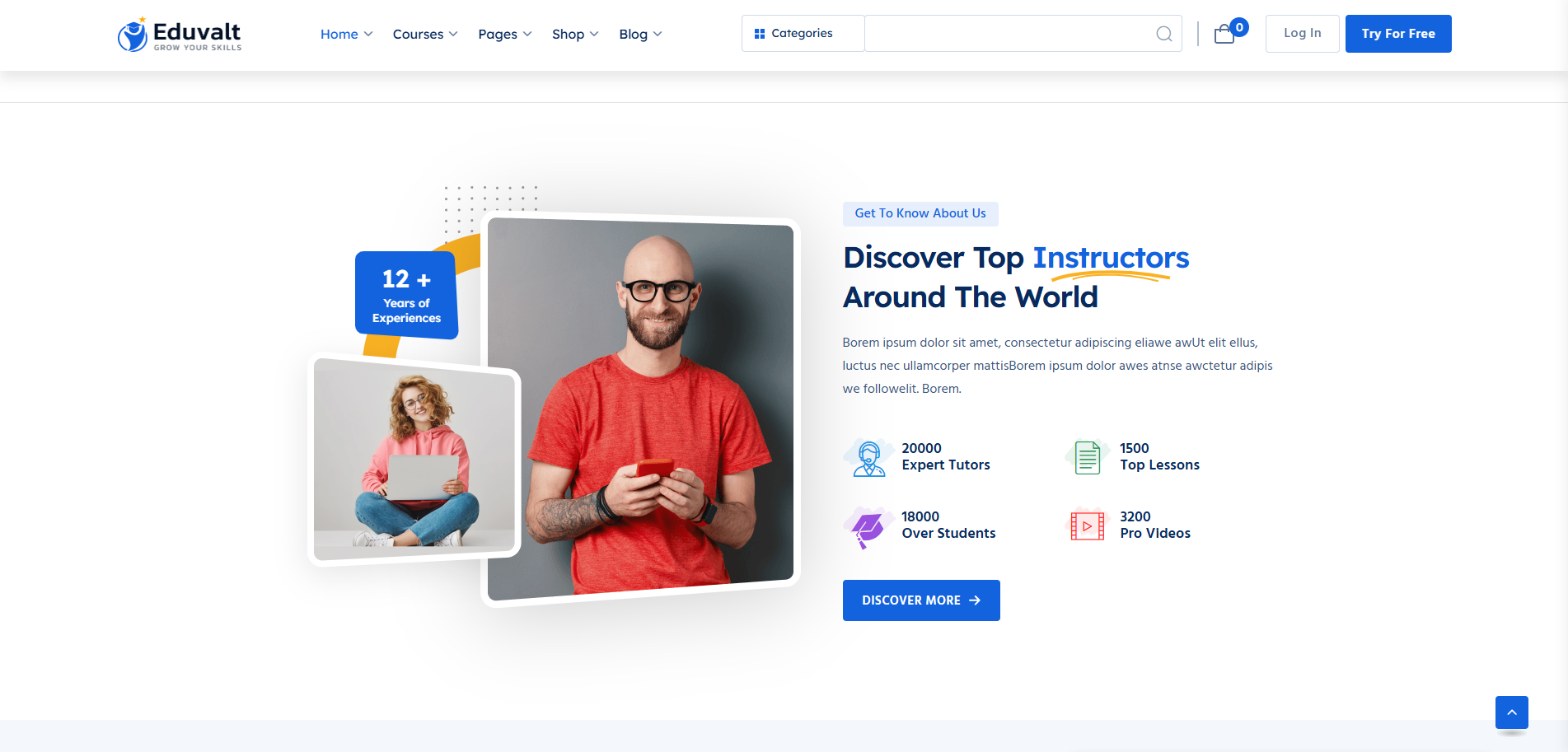
Task: Expand the Shop menu chevron
Action: tap(594, 34)
